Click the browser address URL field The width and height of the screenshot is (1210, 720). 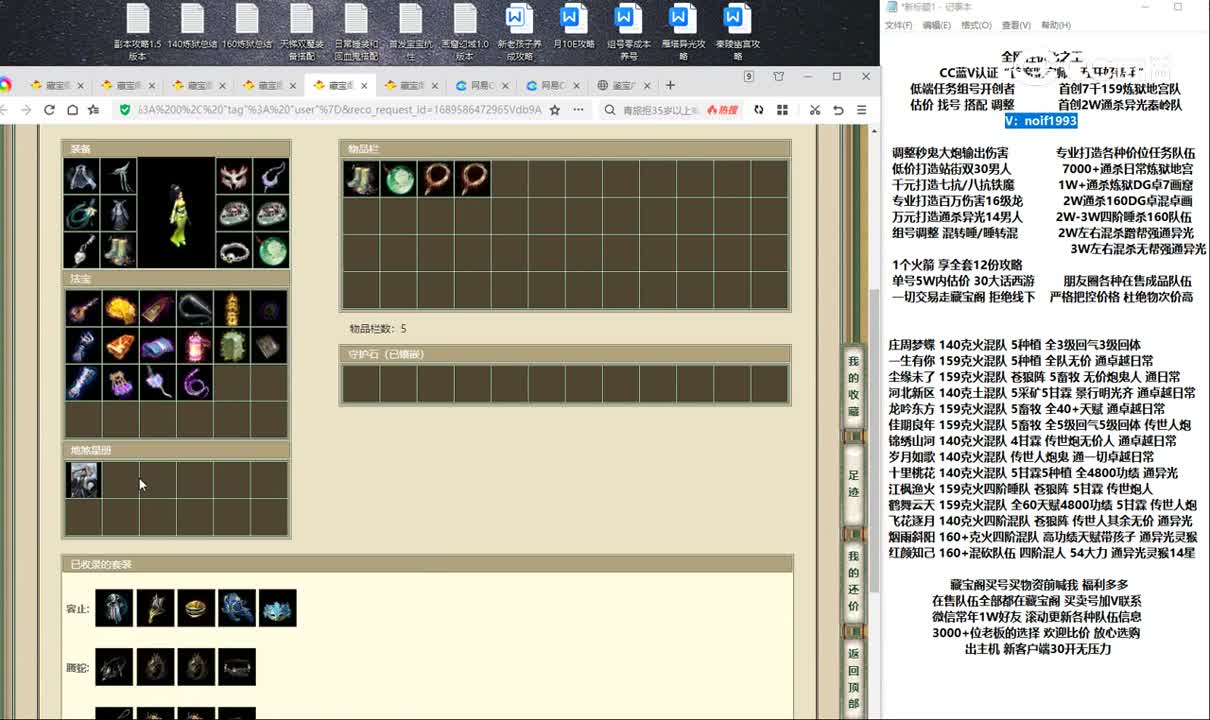pyautogui.click(x=340, y=110)
